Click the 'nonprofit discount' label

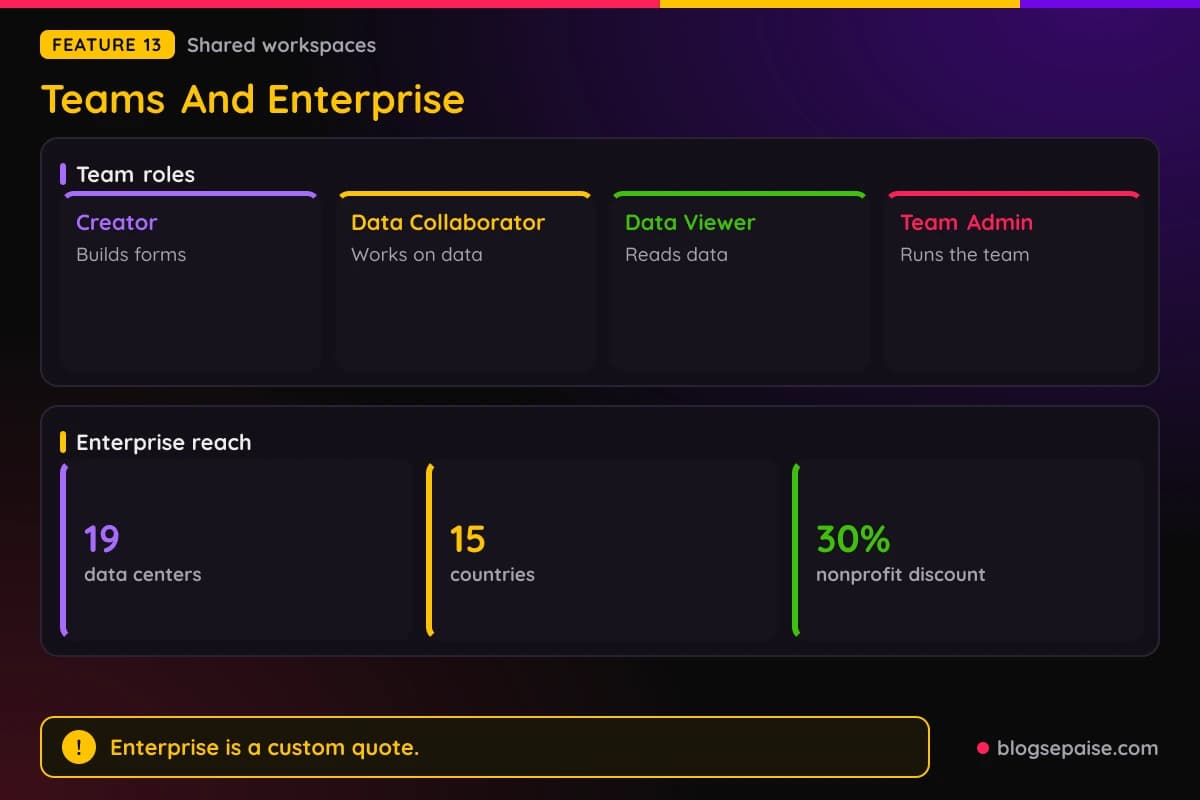[x=901, y=574]
